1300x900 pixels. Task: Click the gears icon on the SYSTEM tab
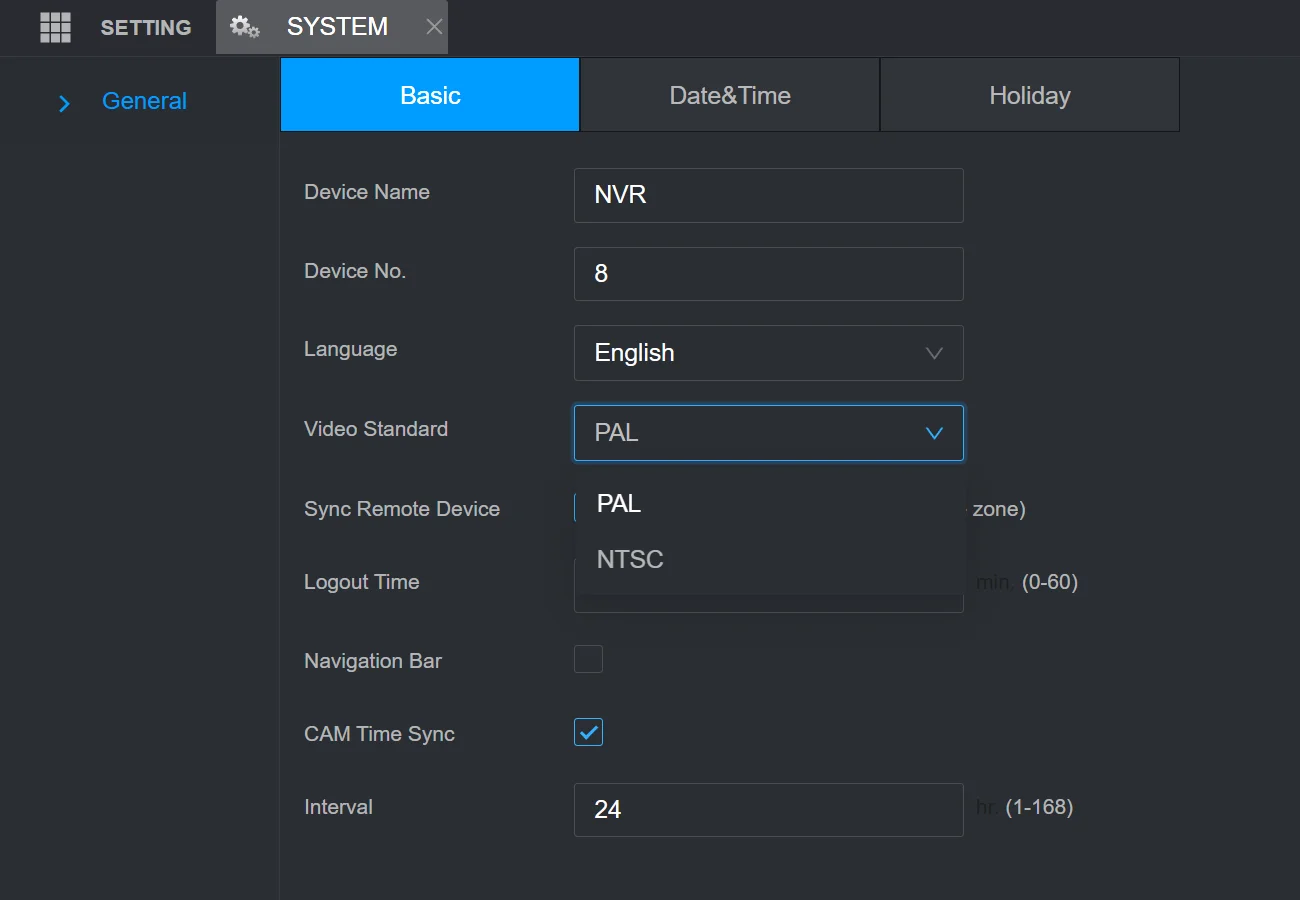245,27
